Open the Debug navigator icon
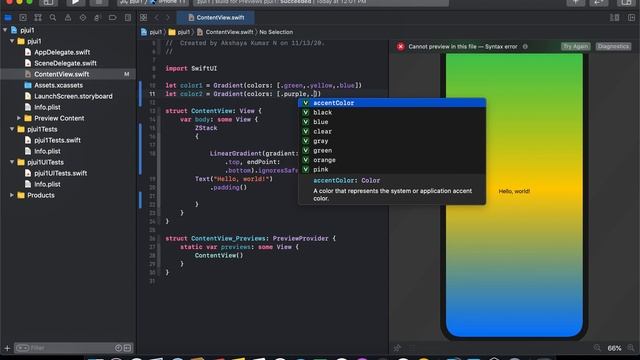This screenshot has width=640, height=360. pos(97,18)
